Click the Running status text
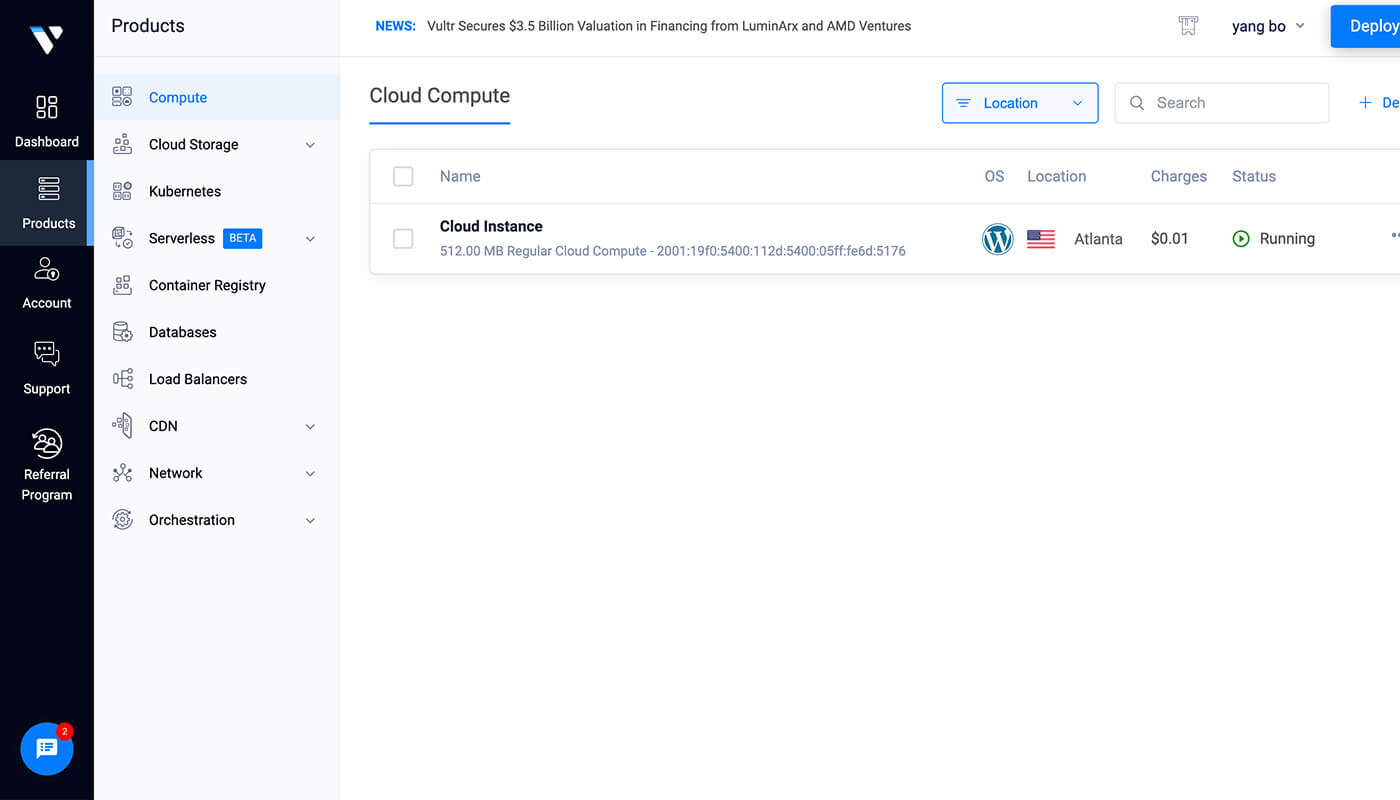This screenshot has width=1400, height=800. point(1287,239)
